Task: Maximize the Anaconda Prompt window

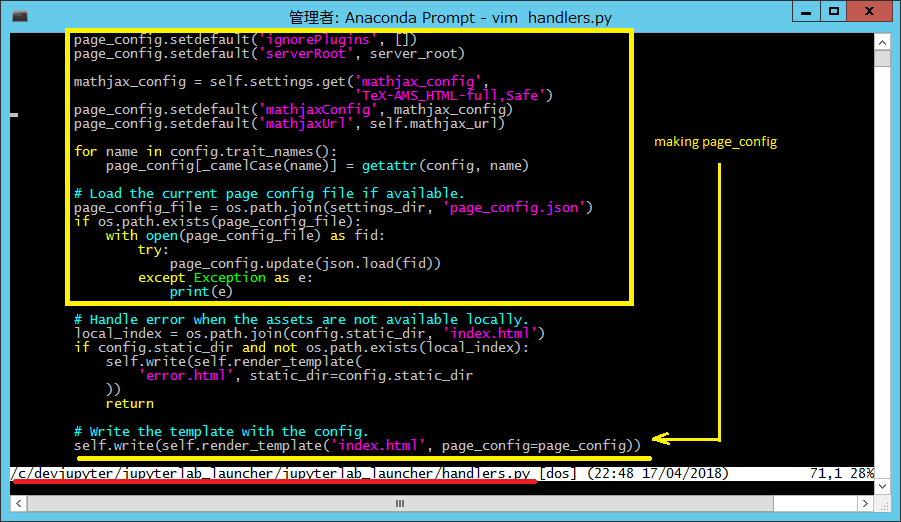Action: [834, 12]
